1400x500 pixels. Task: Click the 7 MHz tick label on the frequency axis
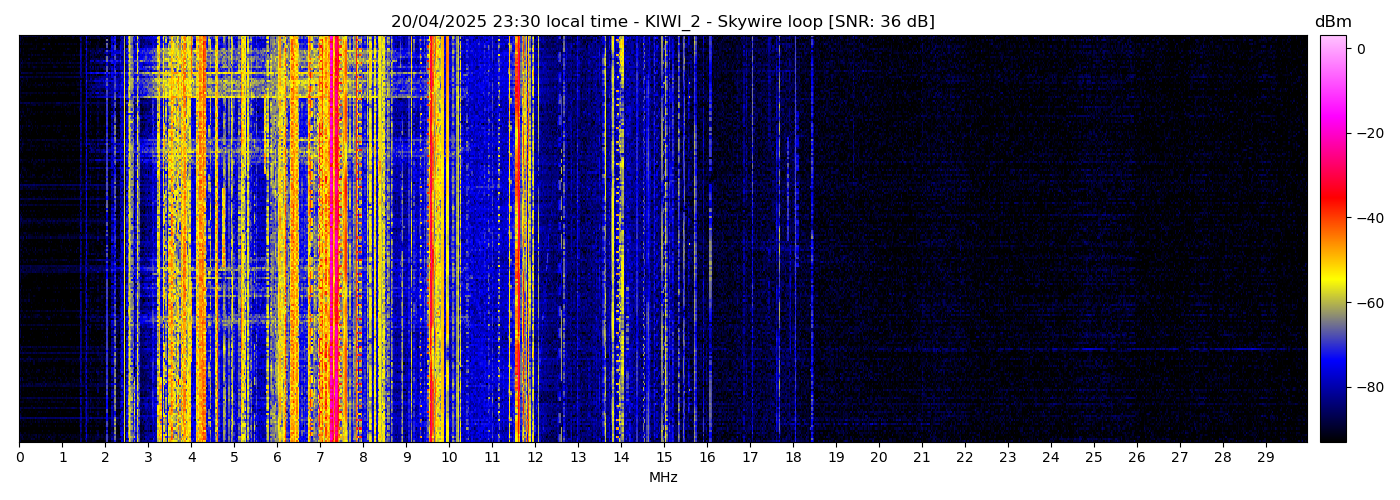coord(320,458)
